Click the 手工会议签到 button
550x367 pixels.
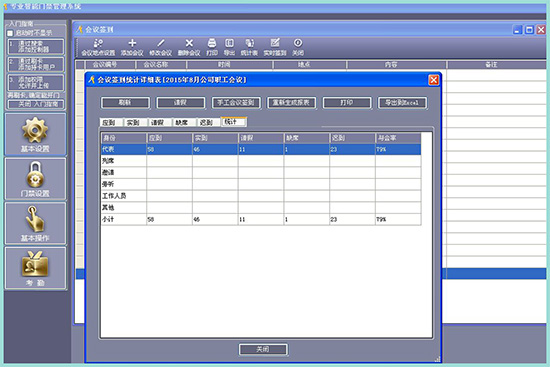[x=236, y=103]
